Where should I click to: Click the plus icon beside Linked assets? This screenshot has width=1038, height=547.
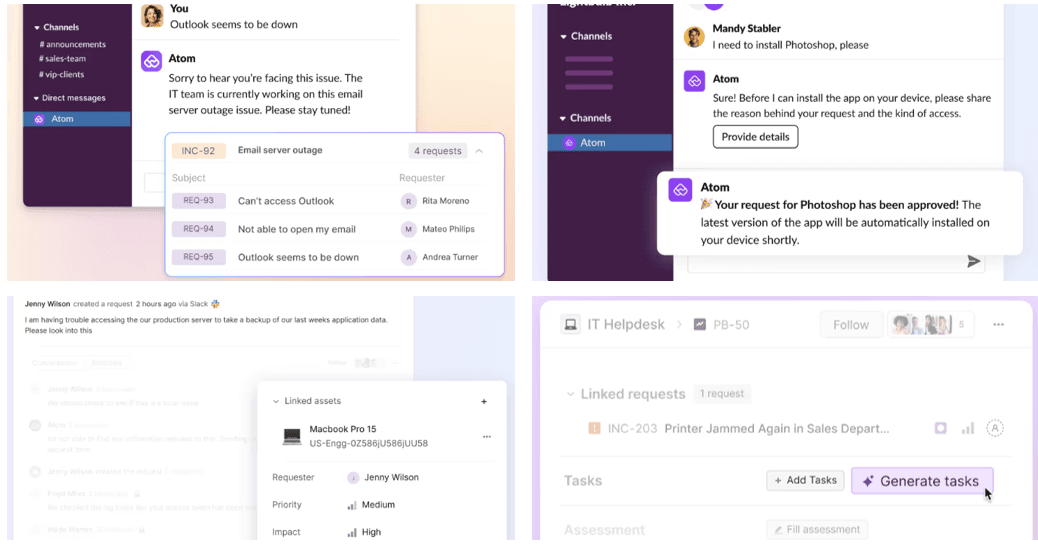(x=484, y=401)
